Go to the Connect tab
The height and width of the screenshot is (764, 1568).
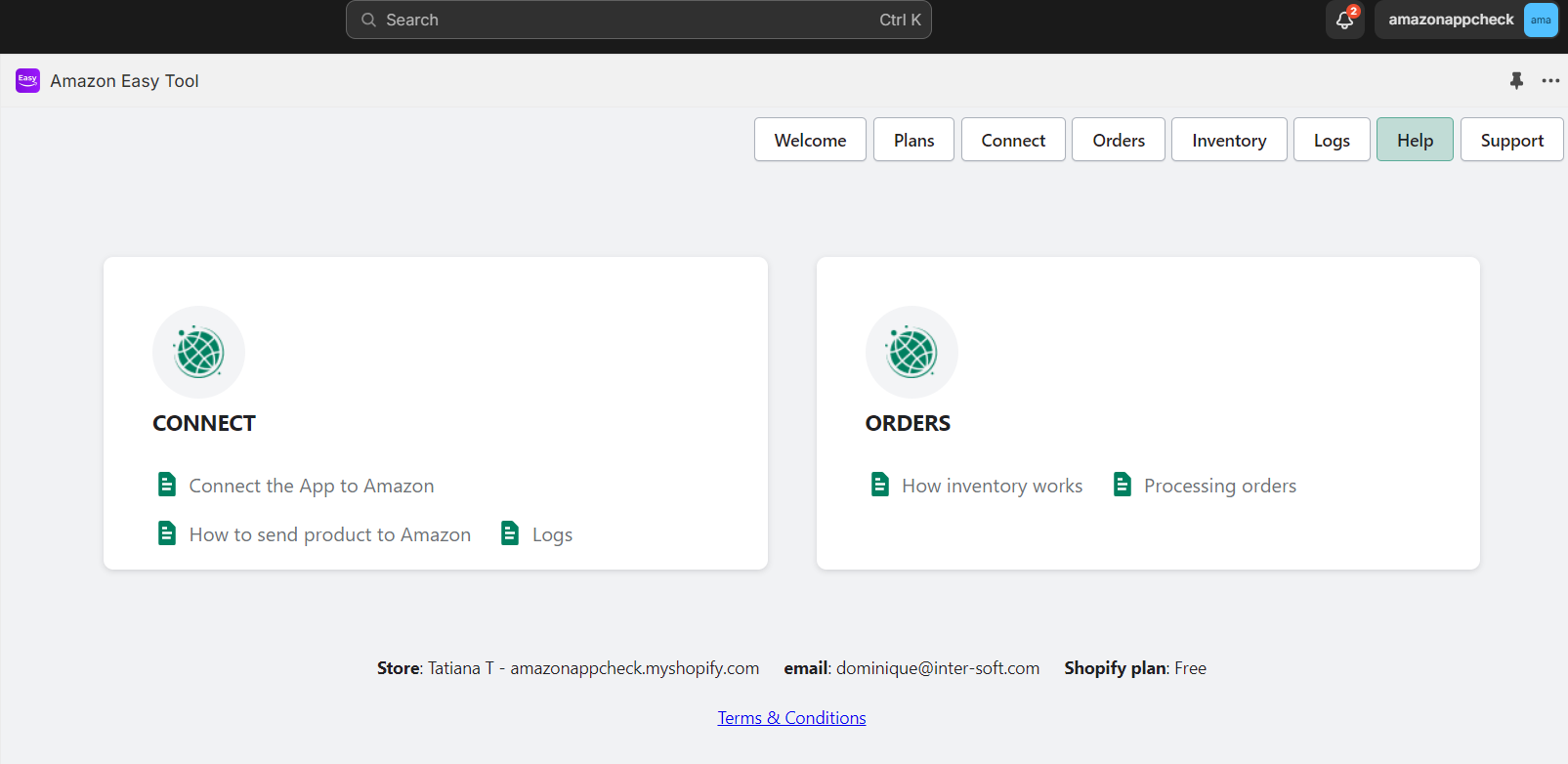tap(1013, 140)
